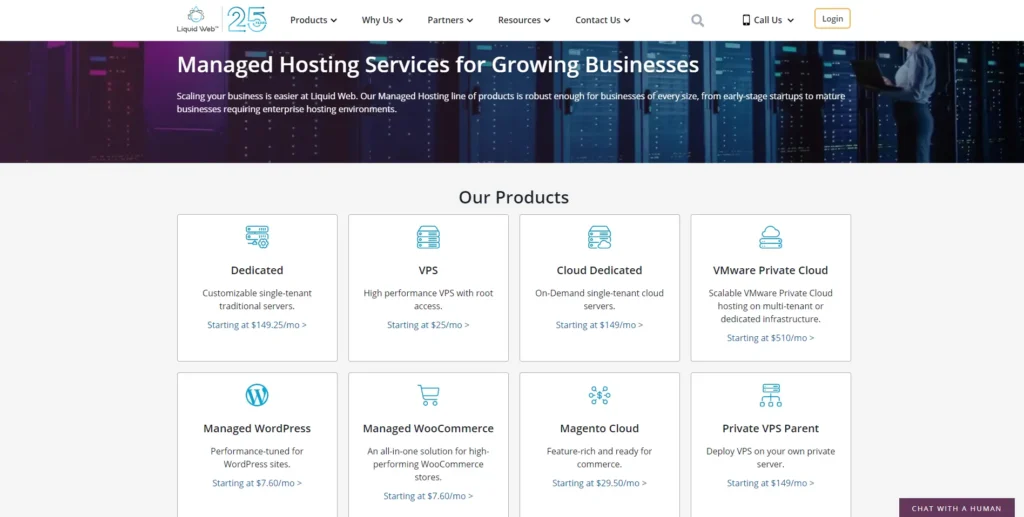1024x517 pixels.
Task: Click 'Scalable VMware Private Cloud hosting' description
Action: point(771,306)
